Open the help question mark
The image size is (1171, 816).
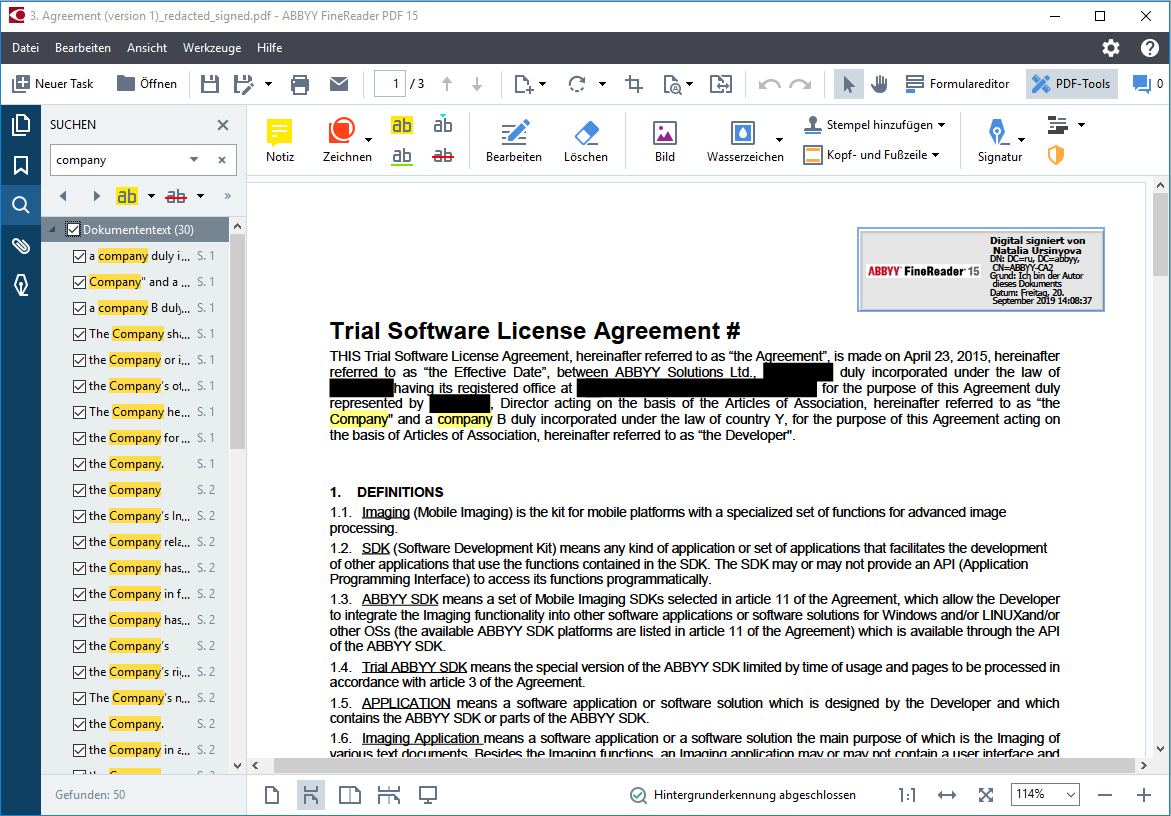click(x=1149, y=48)
